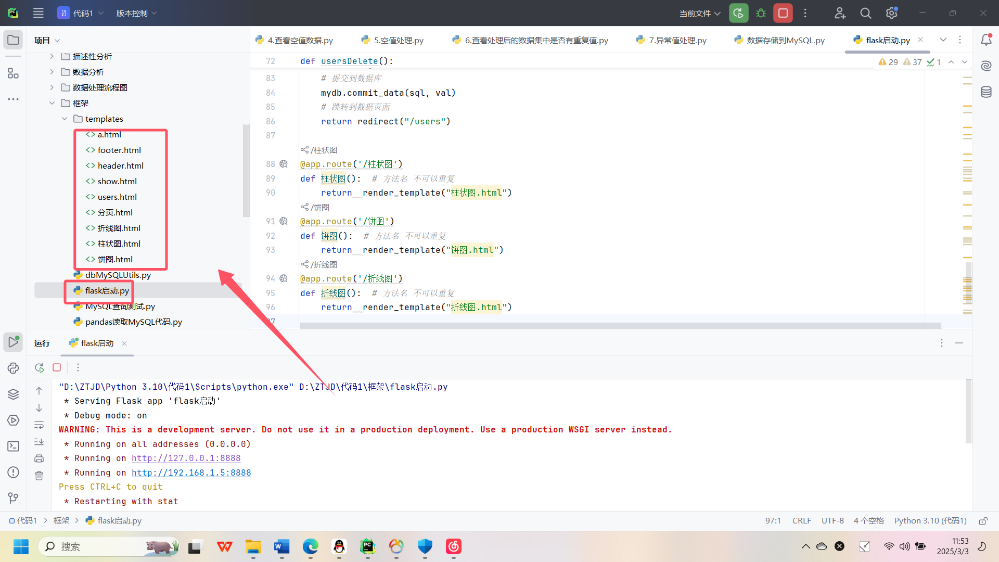Click the rerun flask启动 button in top toolbar
Image resolution: width=999 pixels, height=562 pixels.
click(738, 13)
